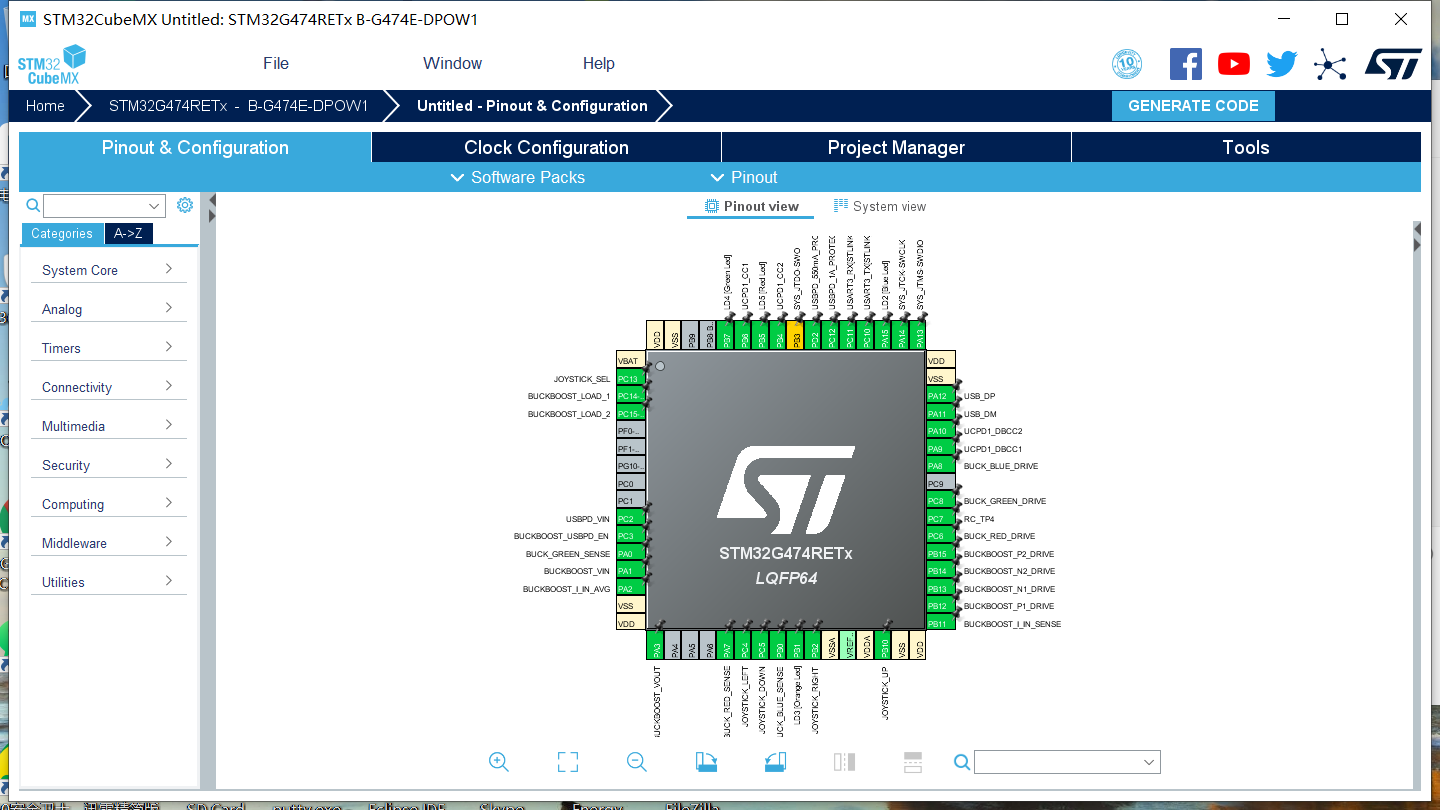
Task: Fit chip view to screen
Action: tap(568, 762)
